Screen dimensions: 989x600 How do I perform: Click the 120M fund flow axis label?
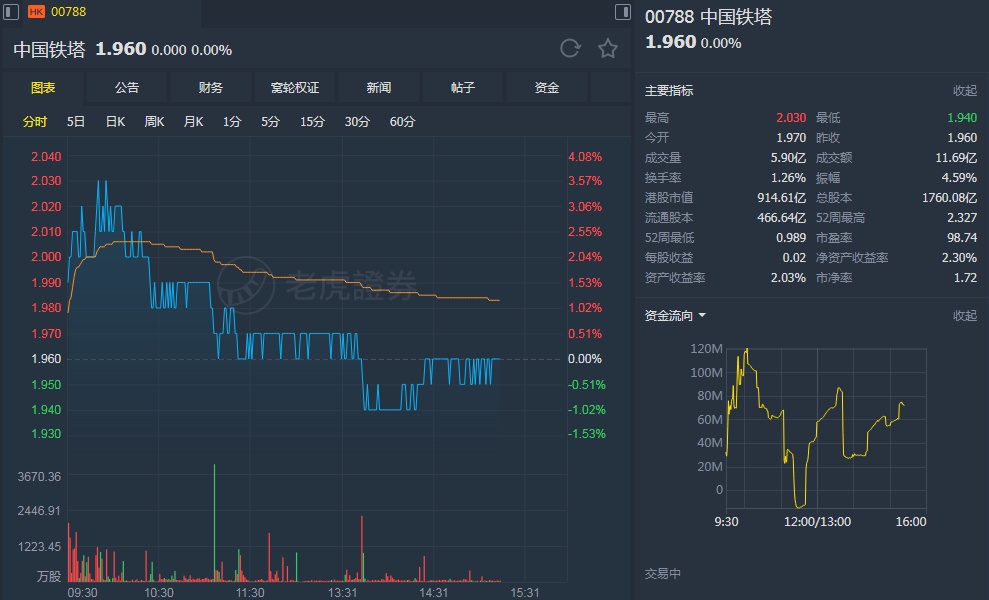click(706, 348)
